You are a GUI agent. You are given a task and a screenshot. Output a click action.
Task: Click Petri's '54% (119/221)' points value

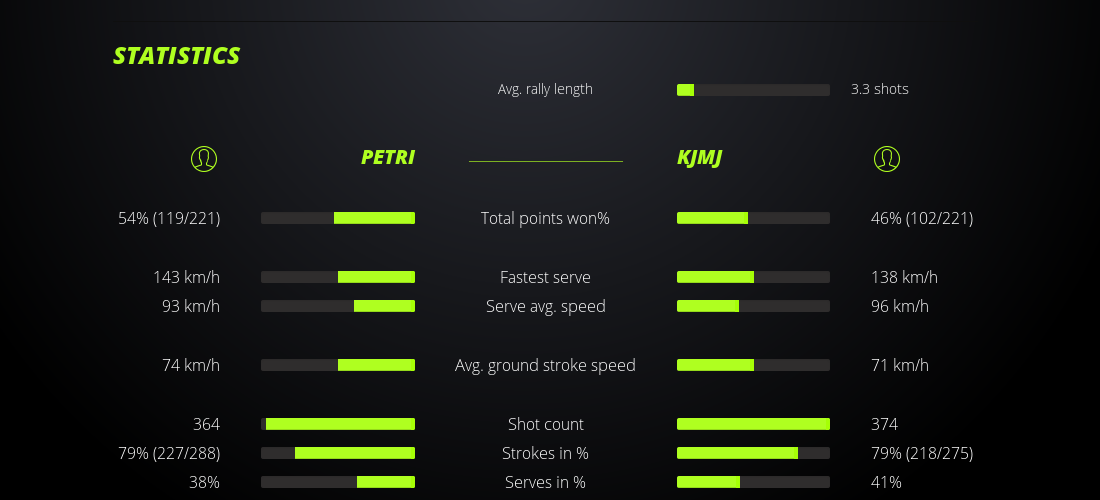pyautogui.click(x=169, y=218)
